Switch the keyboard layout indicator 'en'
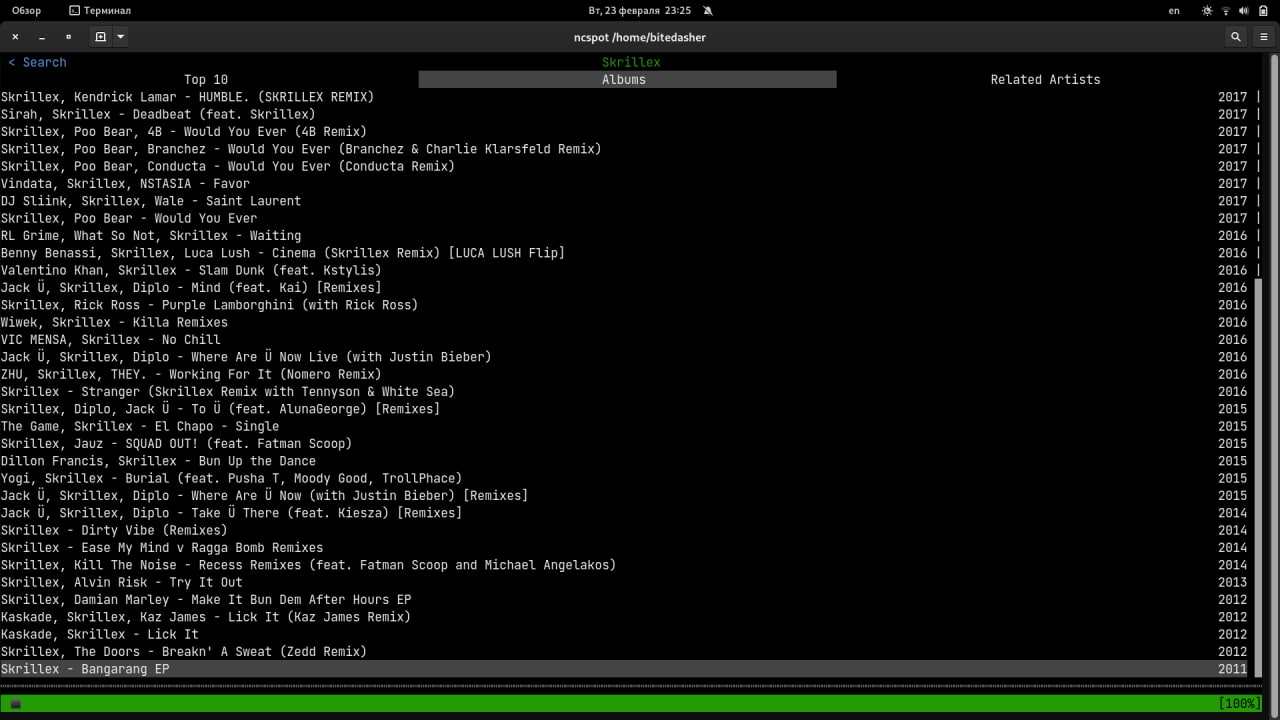 coord(1174,11)
